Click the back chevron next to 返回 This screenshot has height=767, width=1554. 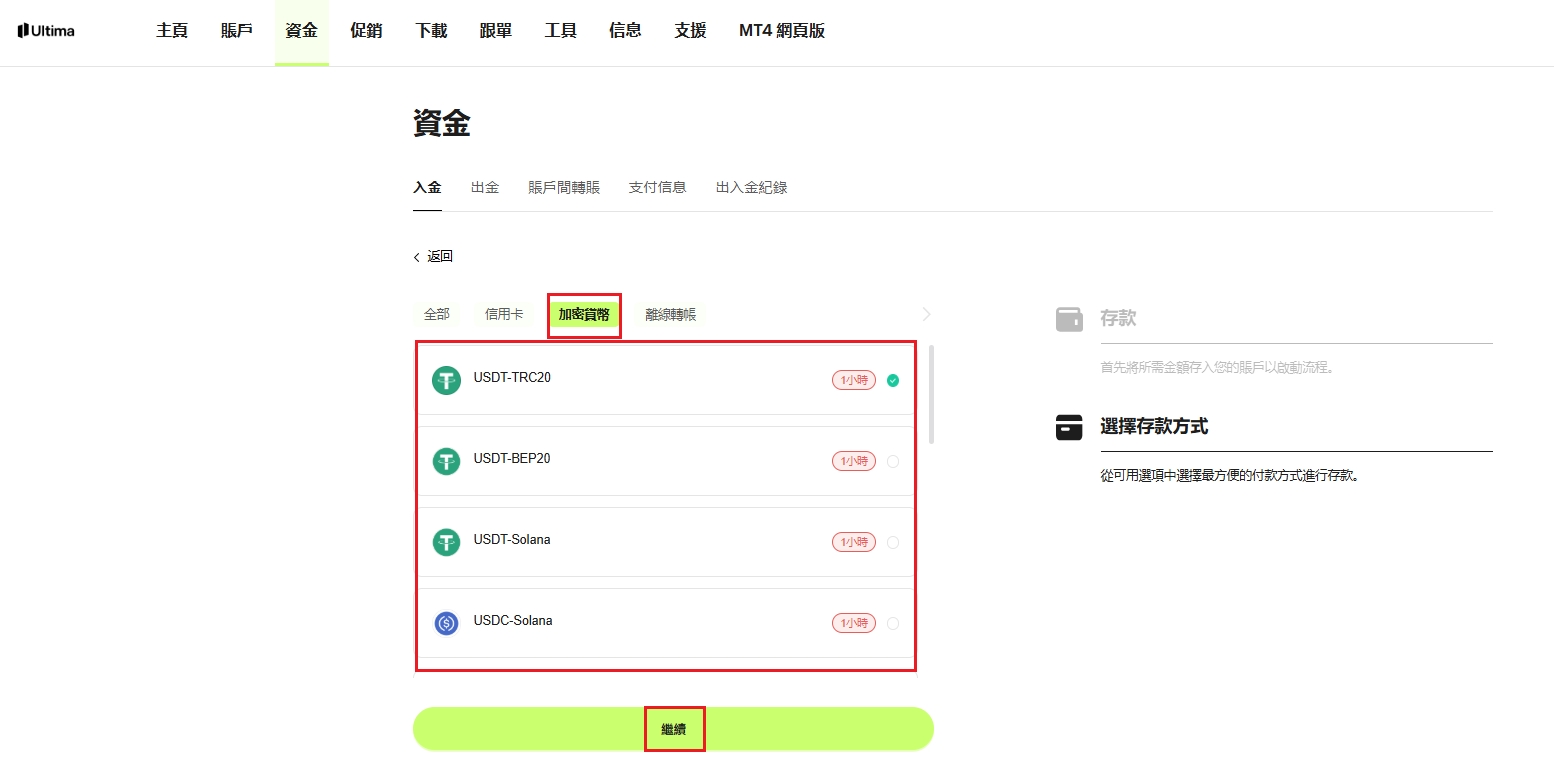click(417, 257)
